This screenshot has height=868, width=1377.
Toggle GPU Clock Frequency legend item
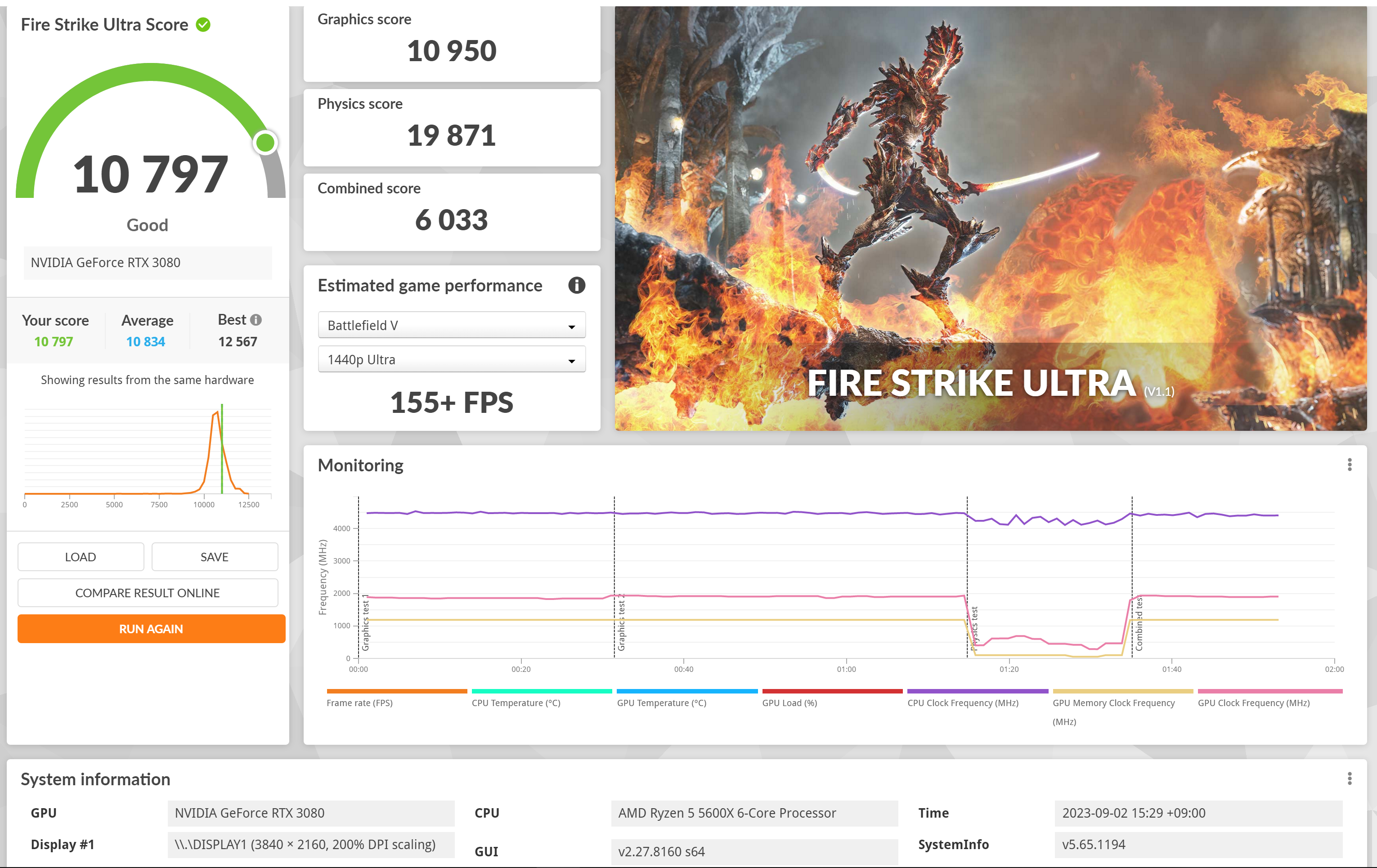click(x=1253, y=703)
